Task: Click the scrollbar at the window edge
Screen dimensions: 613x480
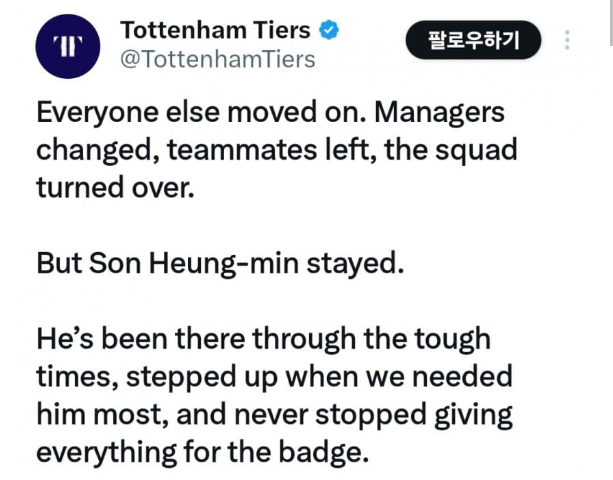Action: 611,23
